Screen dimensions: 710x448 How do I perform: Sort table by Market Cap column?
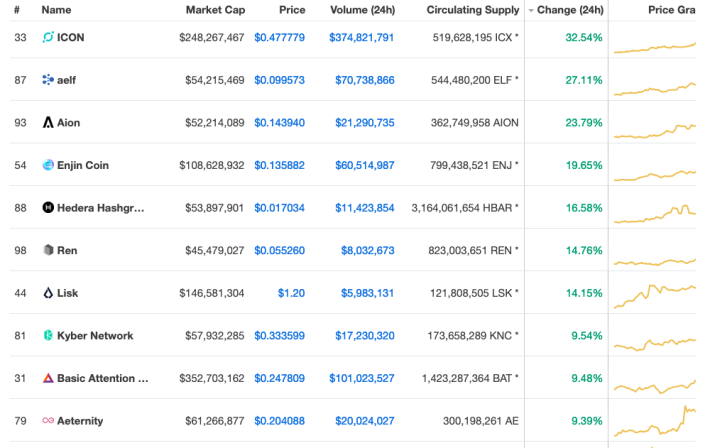point(215,10)
